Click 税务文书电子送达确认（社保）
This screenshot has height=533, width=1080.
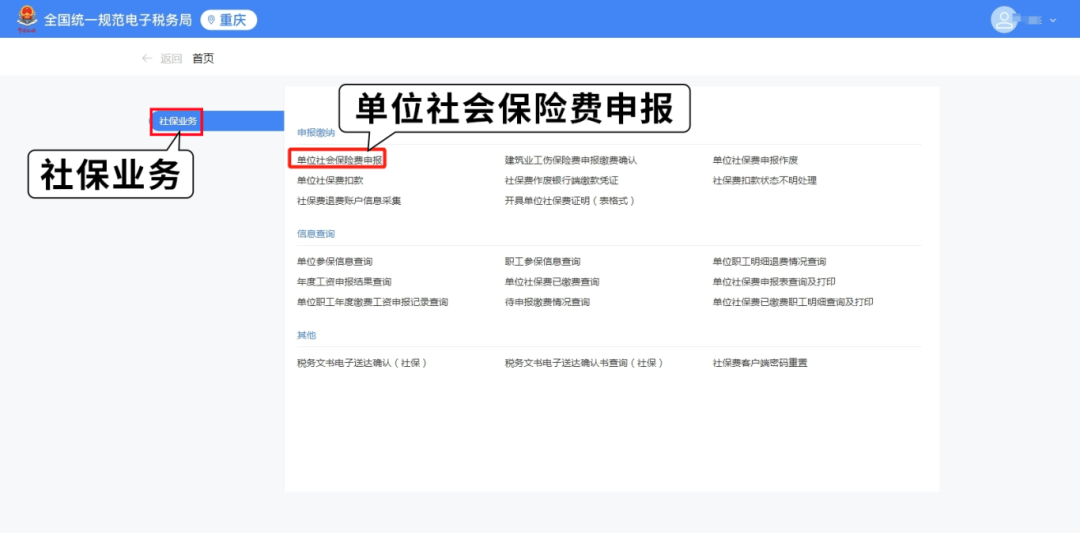pos(362,363)
